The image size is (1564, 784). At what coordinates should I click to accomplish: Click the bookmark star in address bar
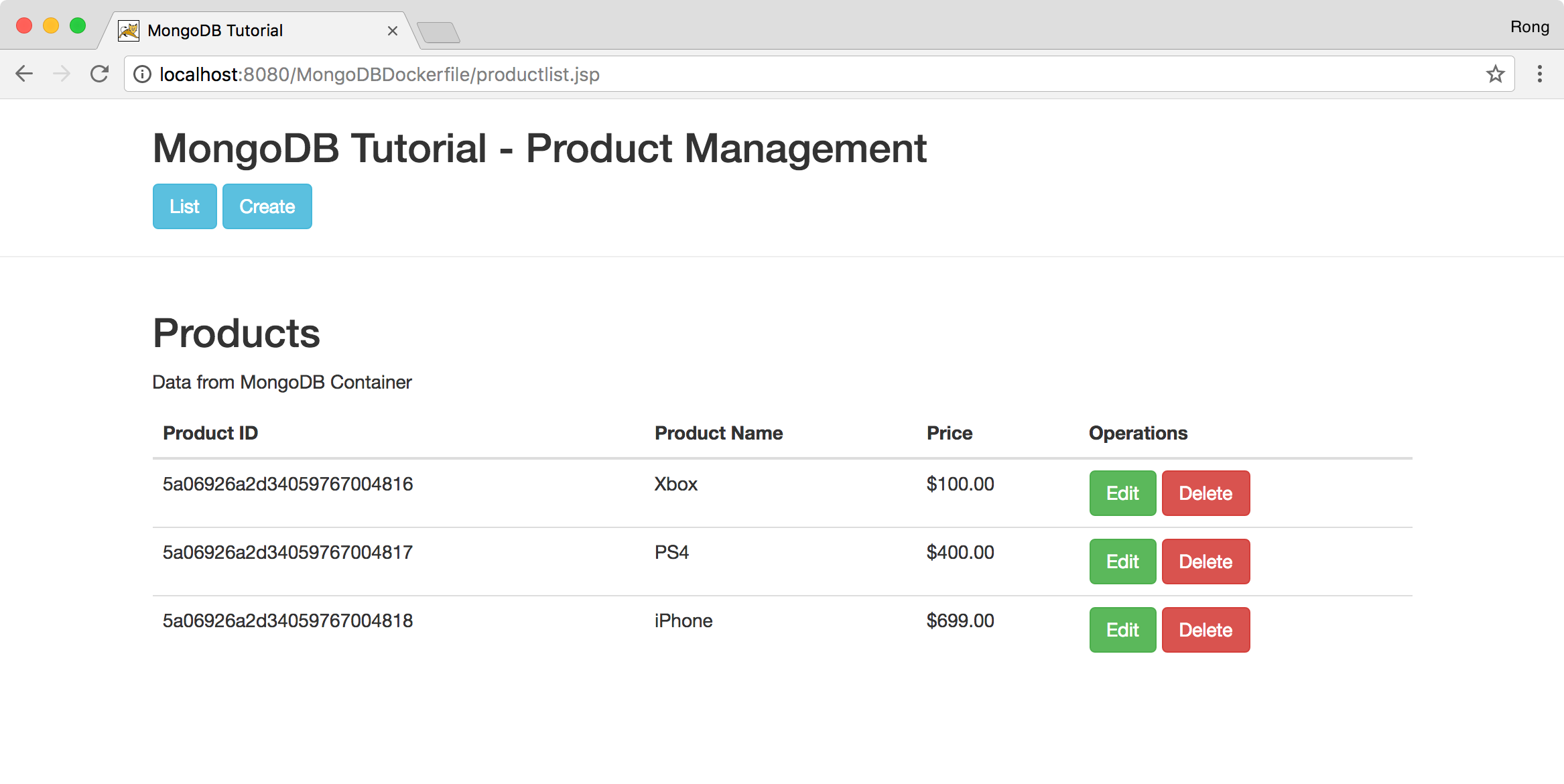point(1494,74)
